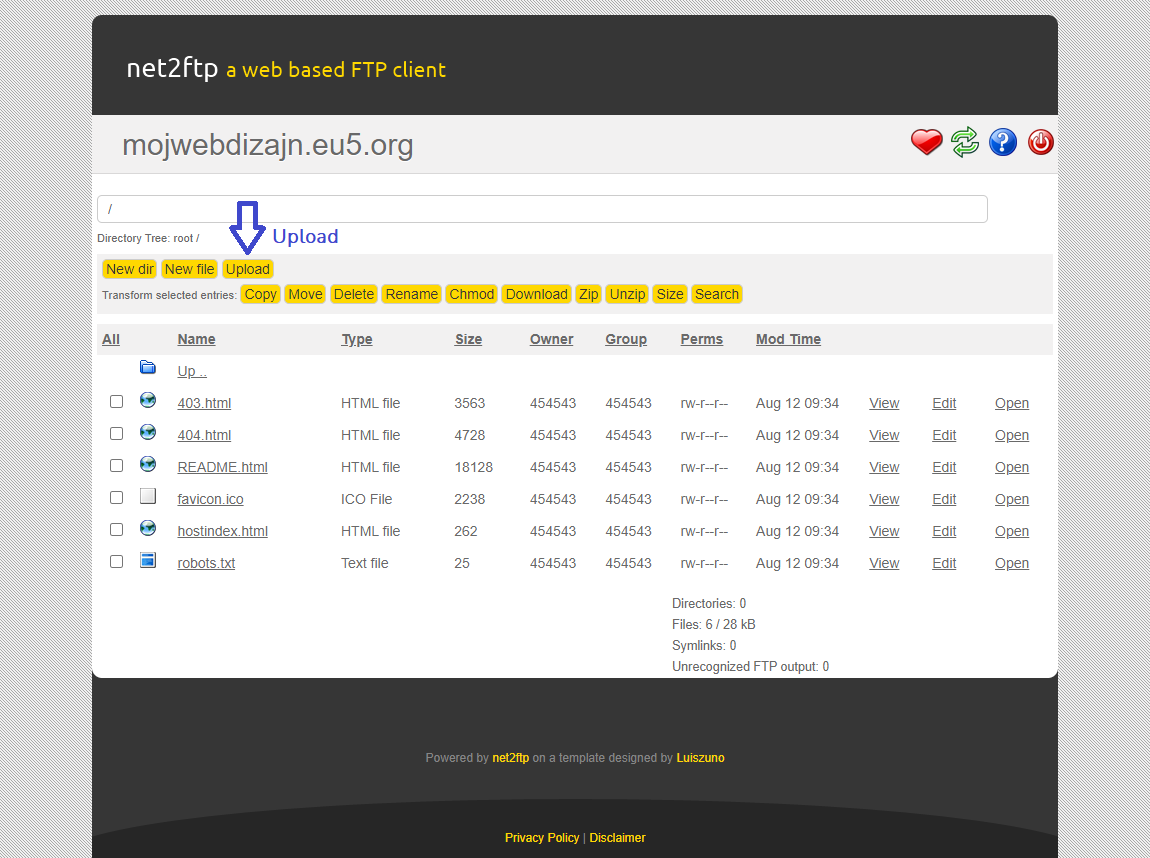The width and height of the screenshot is (1150, 858).
Task: Click the Delete button
Action: 354,294
